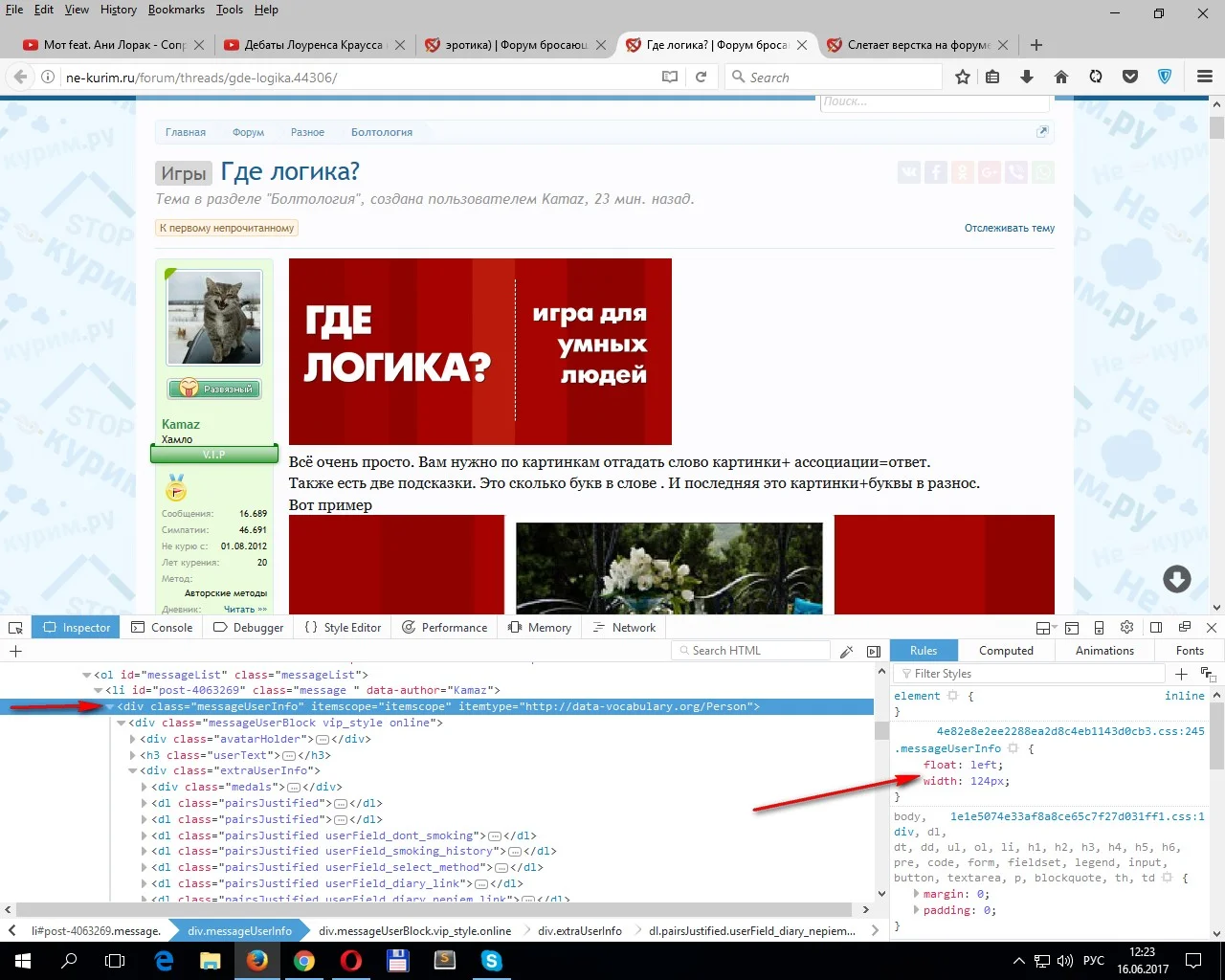
Task: Collapse the div messageUserBlock node
Action: [122, 723]
